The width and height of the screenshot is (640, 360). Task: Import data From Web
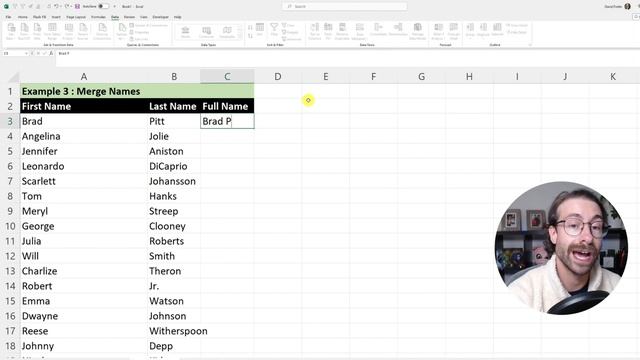coord(37,31)
